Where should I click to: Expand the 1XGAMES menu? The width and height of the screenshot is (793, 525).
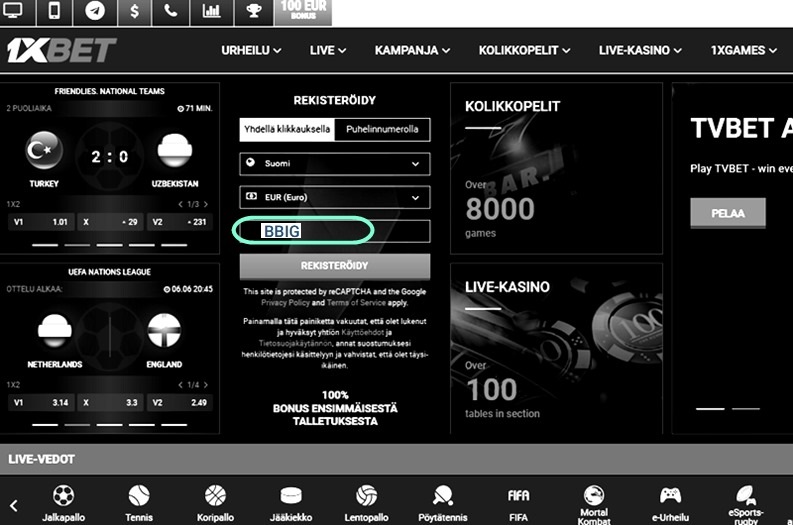743,50
